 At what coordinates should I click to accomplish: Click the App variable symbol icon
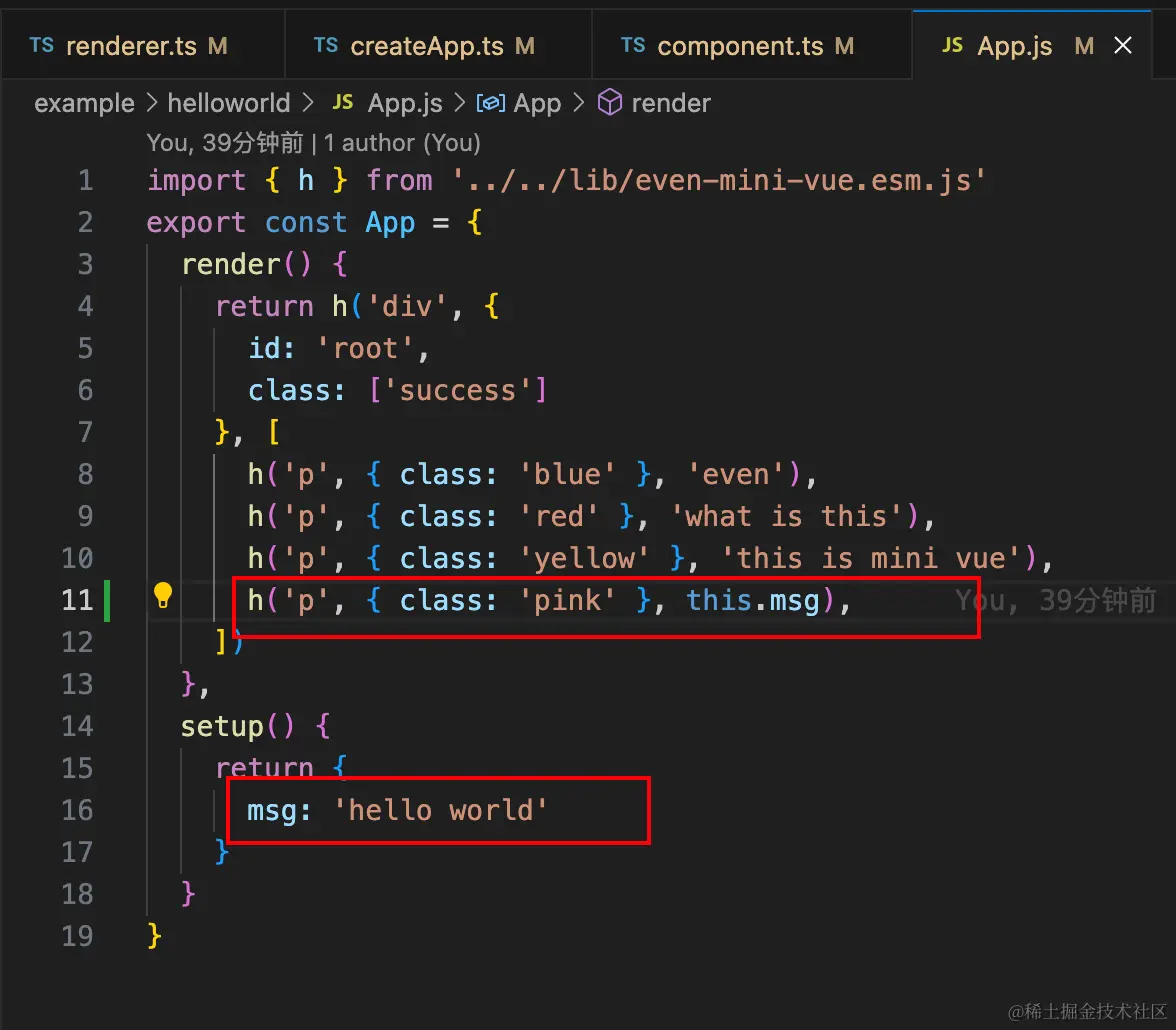point(490,103)
